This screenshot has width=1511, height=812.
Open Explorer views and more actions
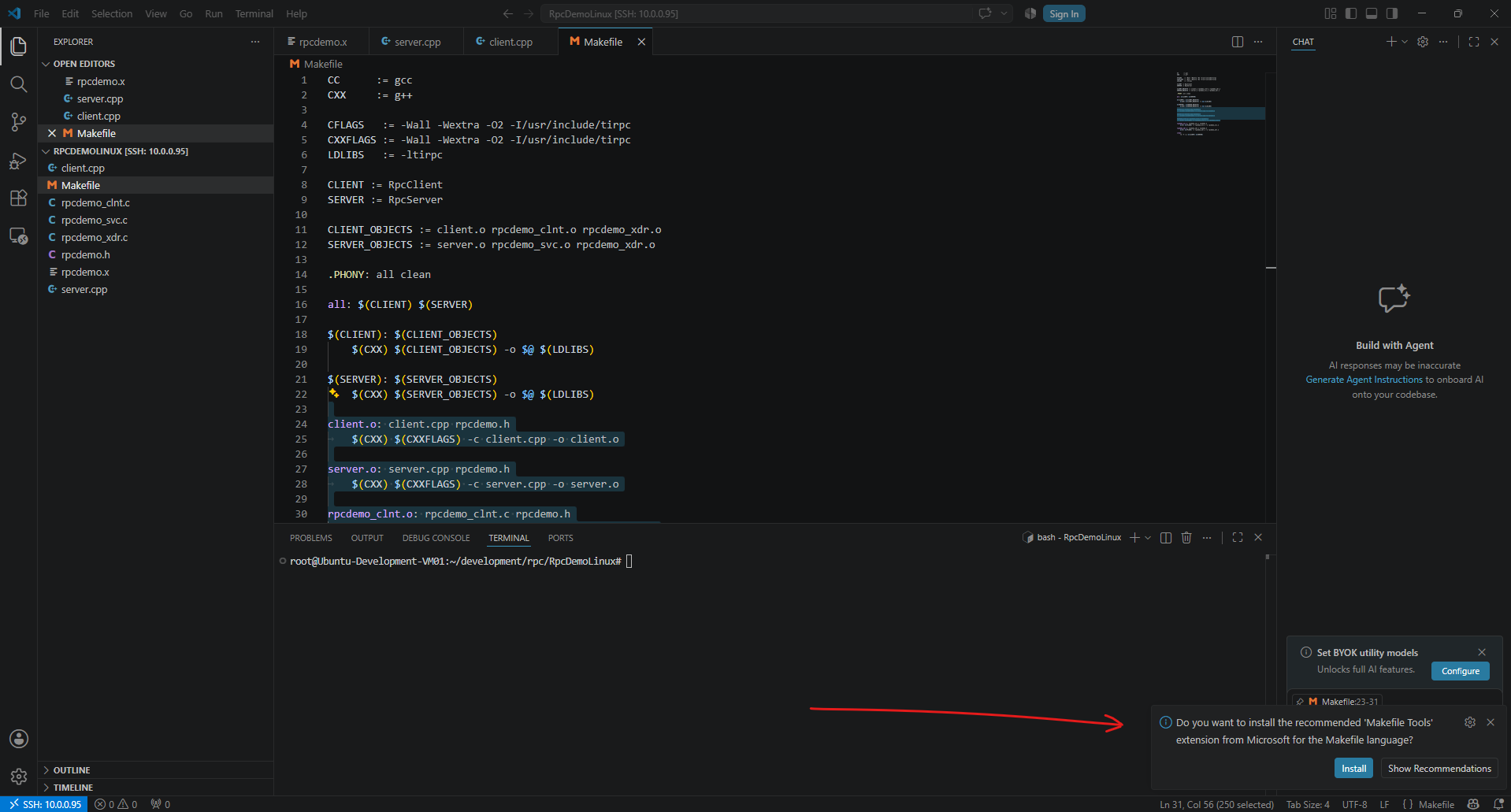(255, 42)
